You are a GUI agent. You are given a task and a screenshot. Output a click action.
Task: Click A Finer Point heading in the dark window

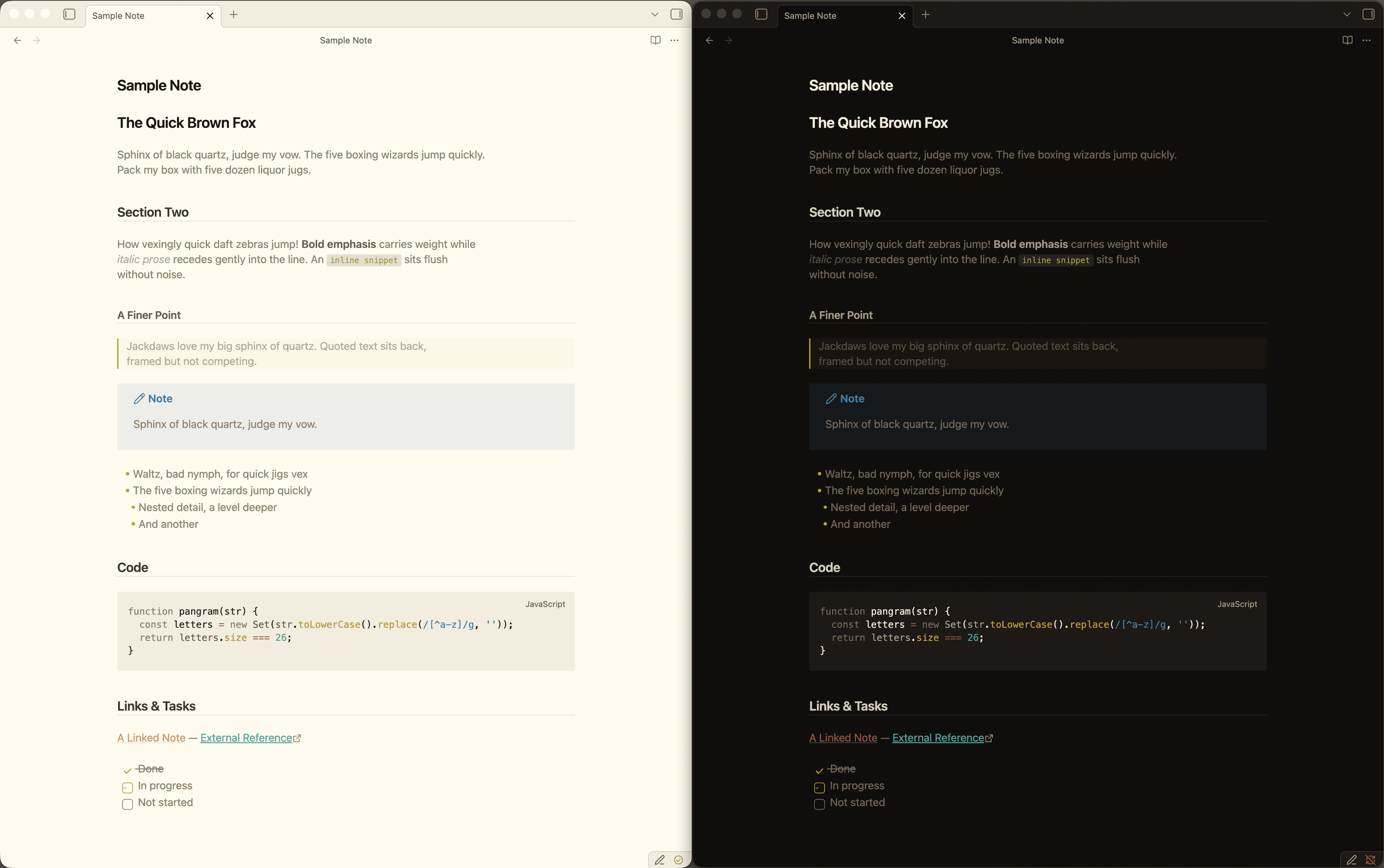pos(841,315)
